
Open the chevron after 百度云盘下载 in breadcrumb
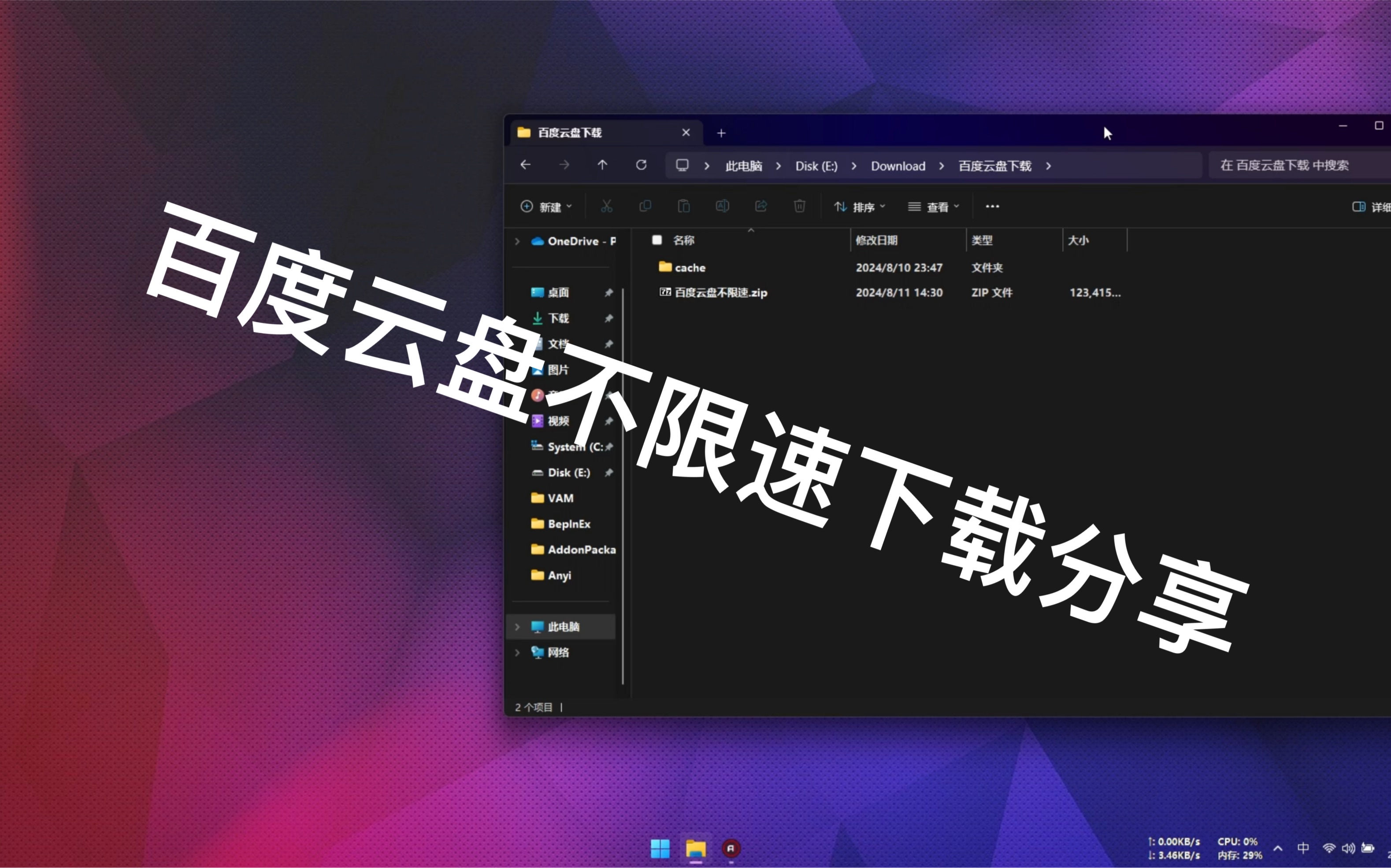pyautogui.click(x=1048, y=166)
